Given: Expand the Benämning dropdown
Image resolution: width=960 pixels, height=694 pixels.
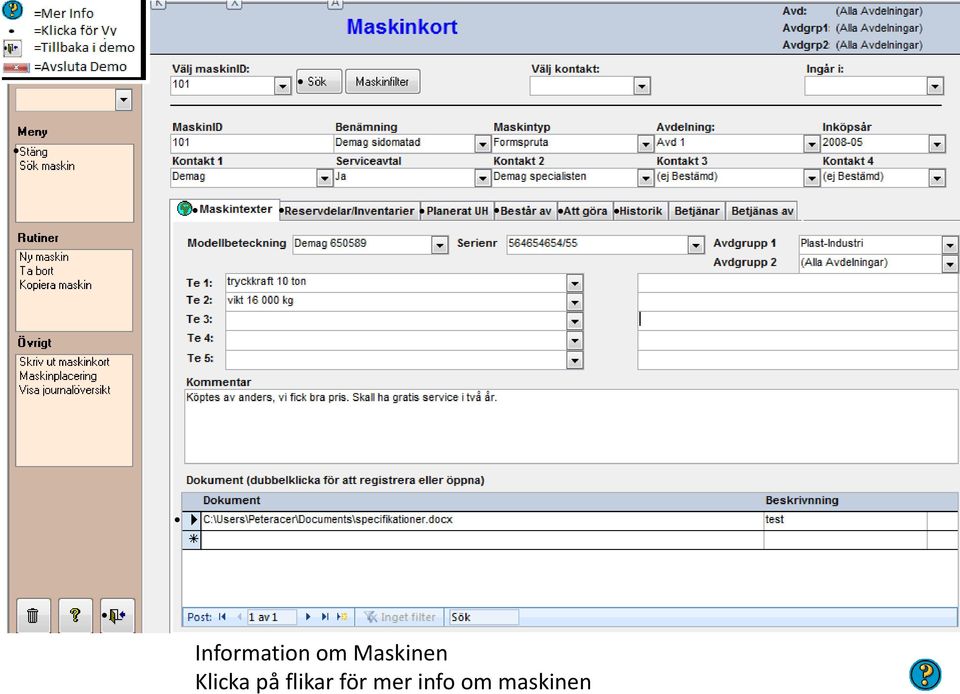Looking at the screenshot, I should coord(482,144).
